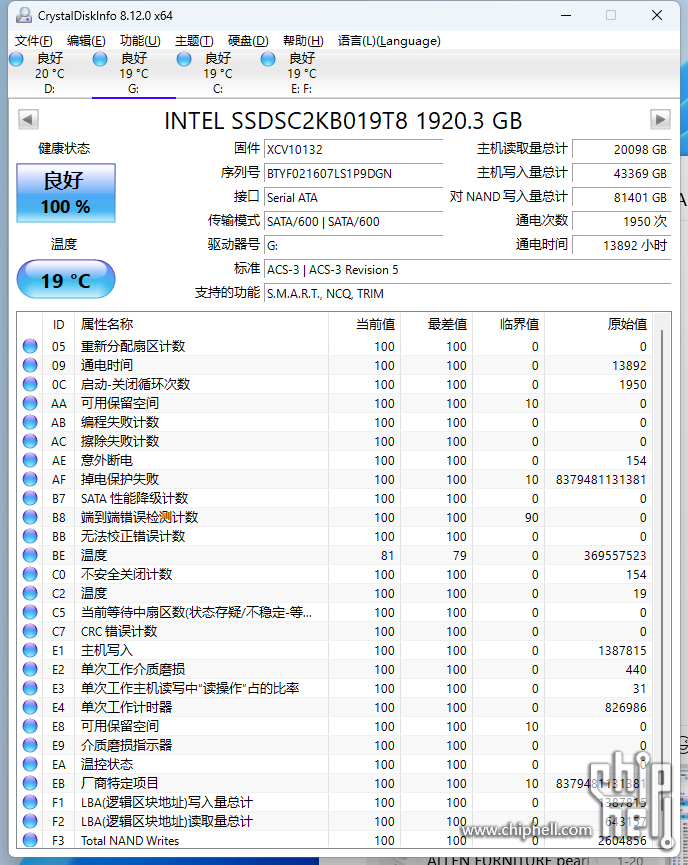Screen dimensions: 688x865
Task: Open the 功能(U) menu
Action: (x=140, y=41)
